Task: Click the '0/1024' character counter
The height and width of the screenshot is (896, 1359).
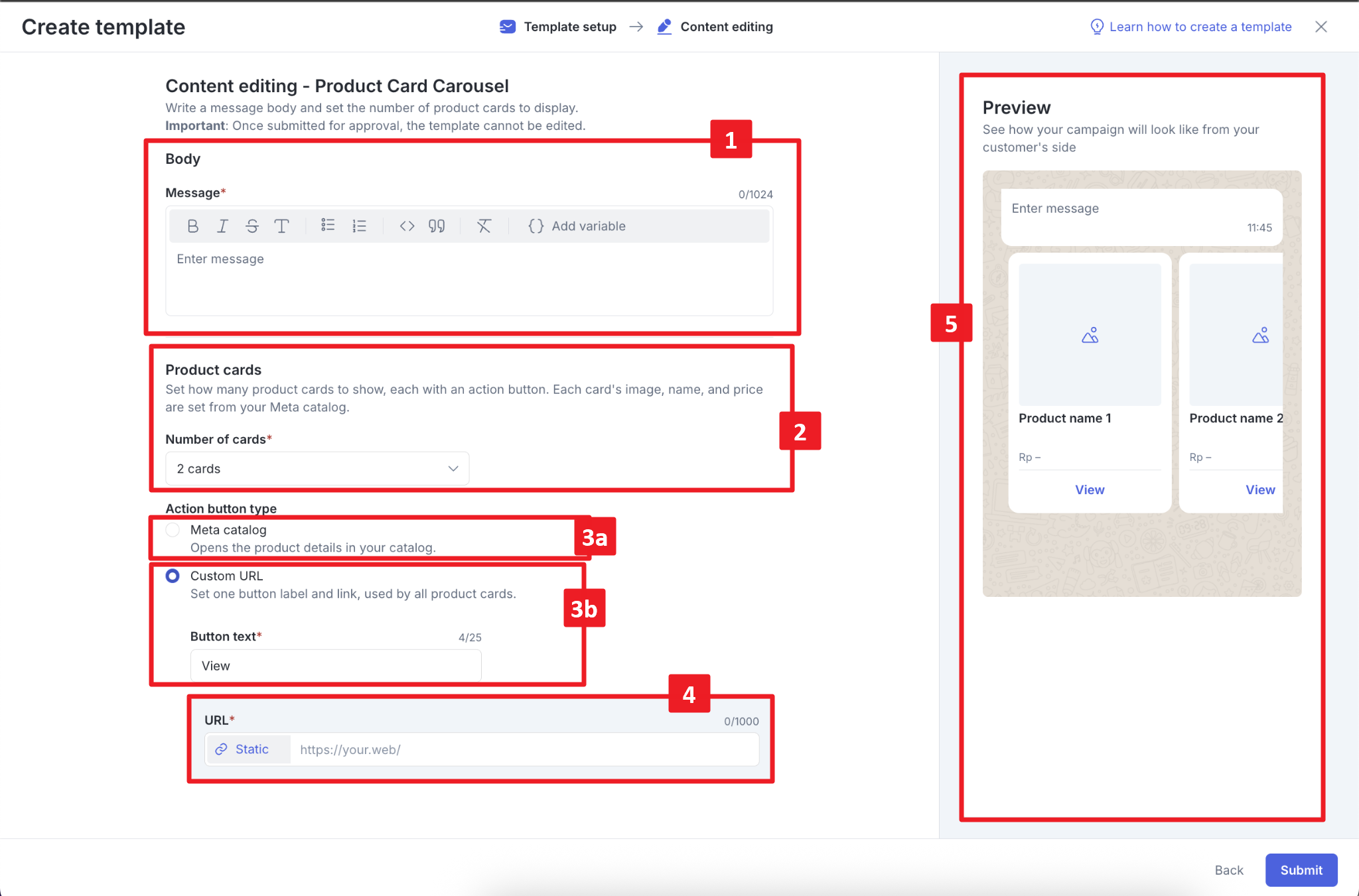Action: (x=755, y=194)
